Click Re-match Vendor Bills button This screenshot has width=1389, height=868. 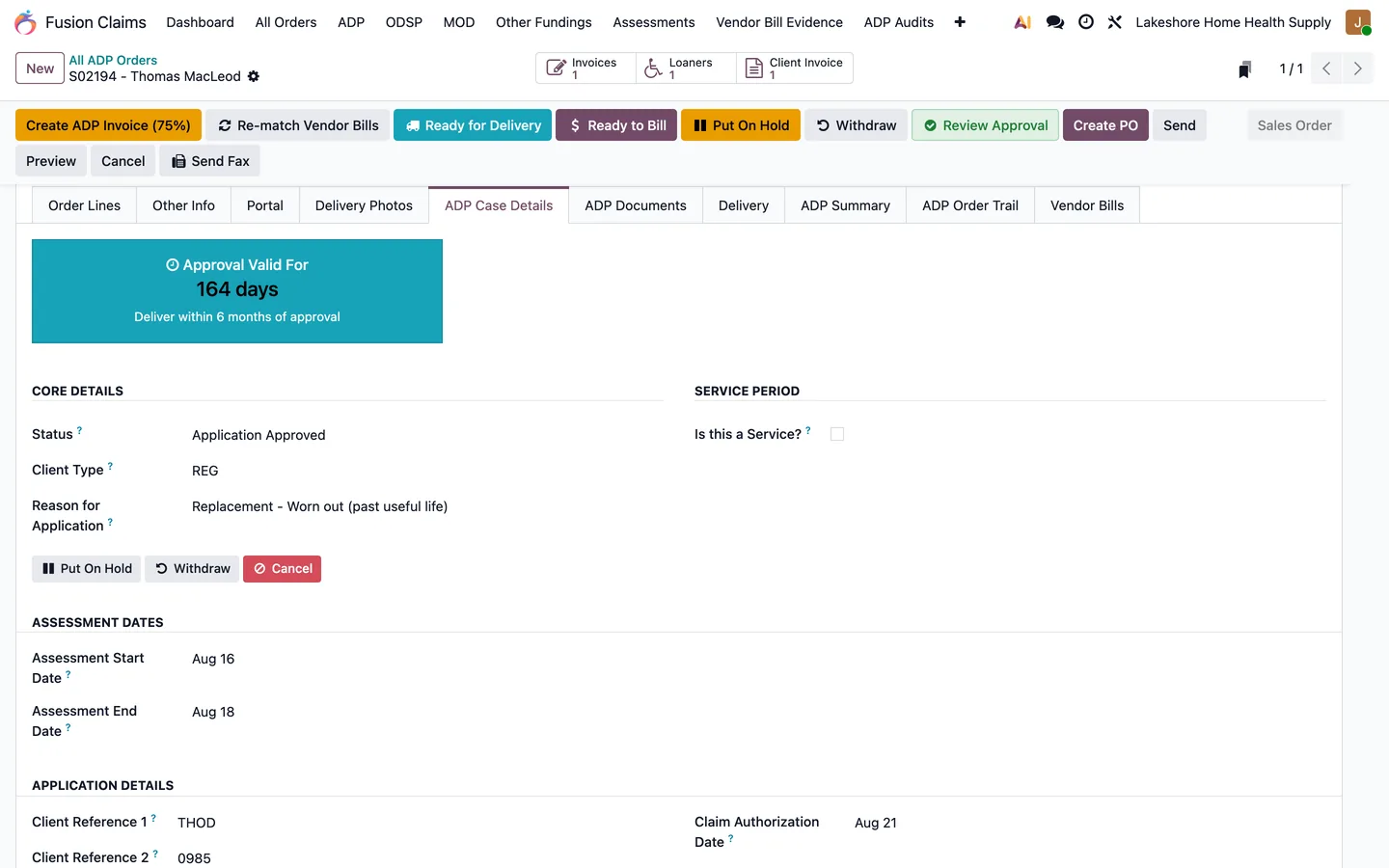coord(298,125)
